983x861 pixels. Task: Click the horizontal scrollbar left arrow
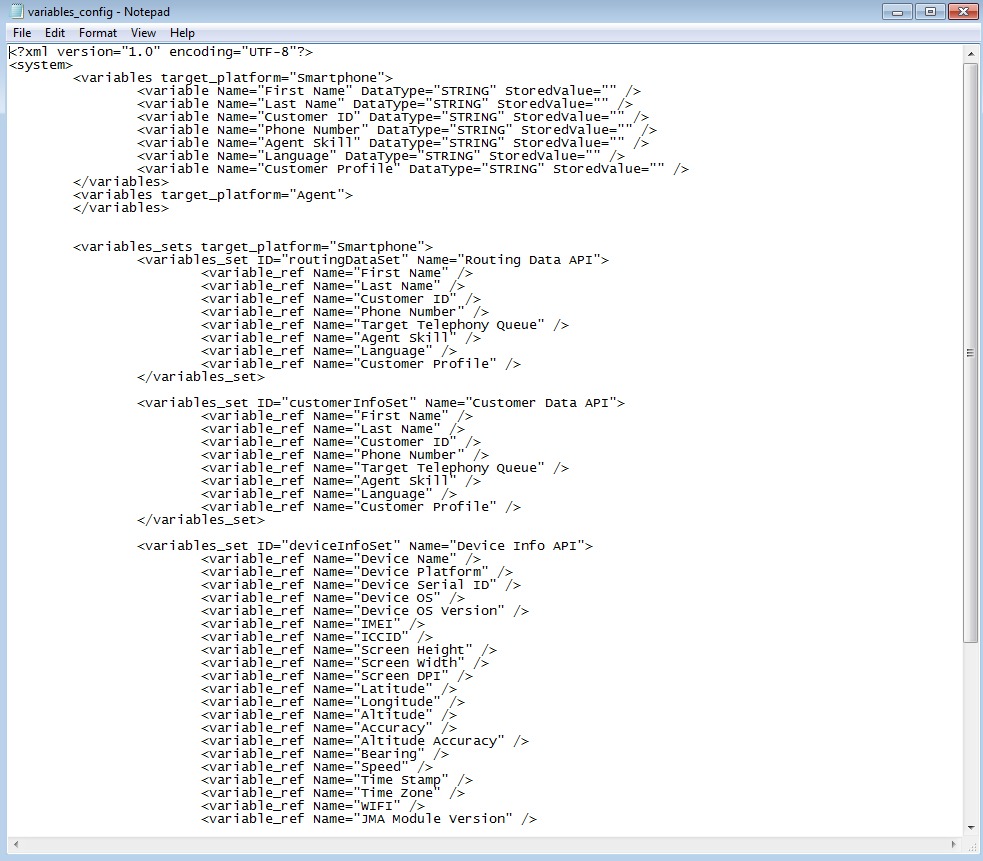pos(16,844)
